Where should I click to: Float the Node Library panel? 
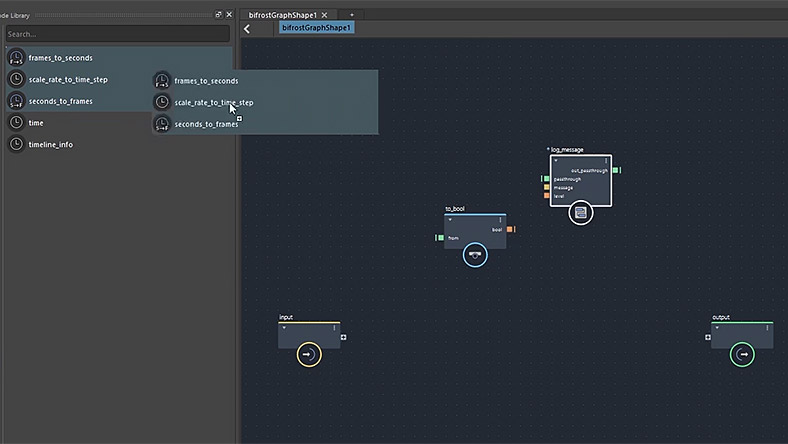[x=218, y=15]
